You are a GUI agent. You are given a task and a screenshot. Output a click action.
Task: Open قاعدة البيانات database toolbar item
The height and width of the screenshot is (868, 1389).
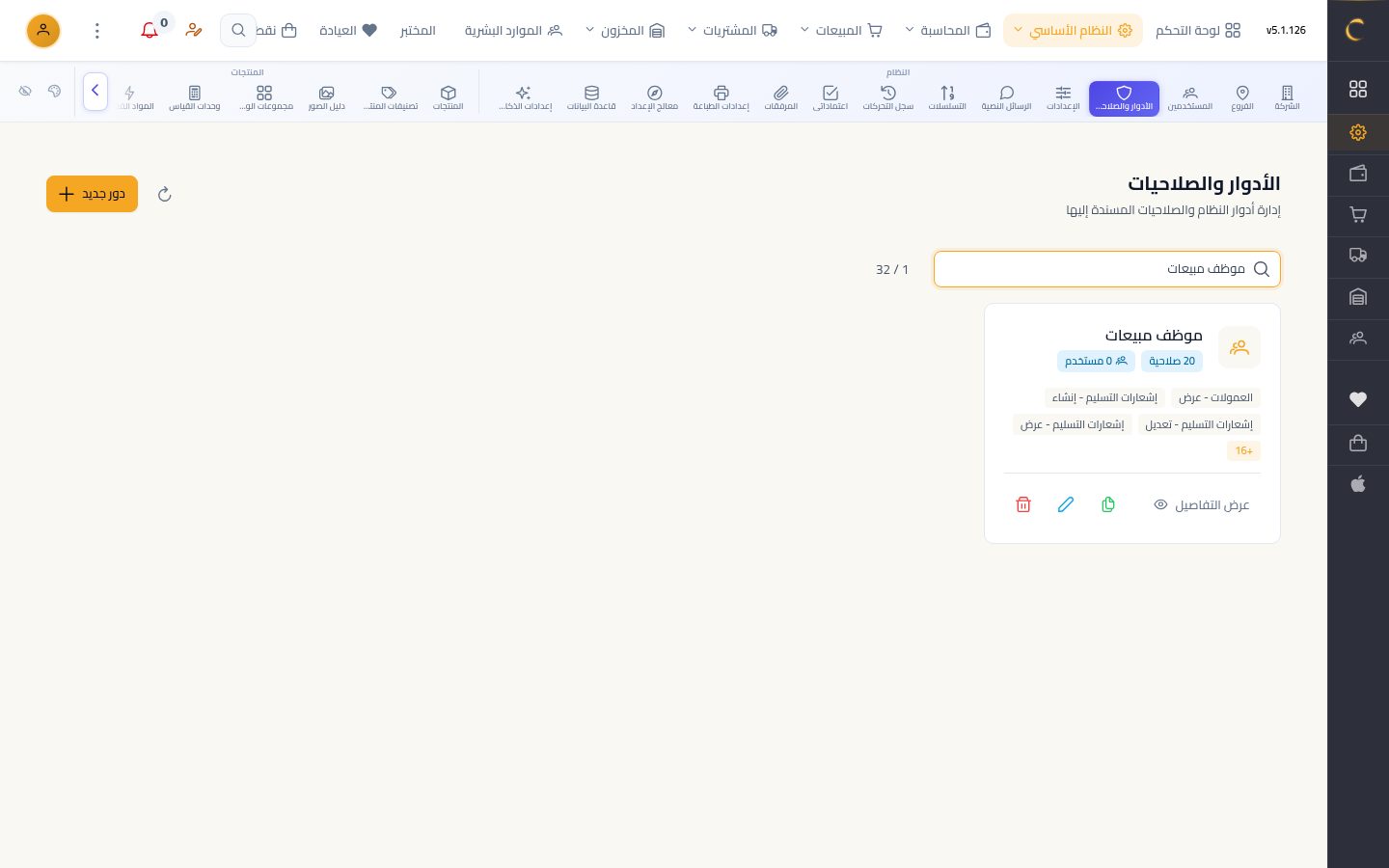coord(591,98)
